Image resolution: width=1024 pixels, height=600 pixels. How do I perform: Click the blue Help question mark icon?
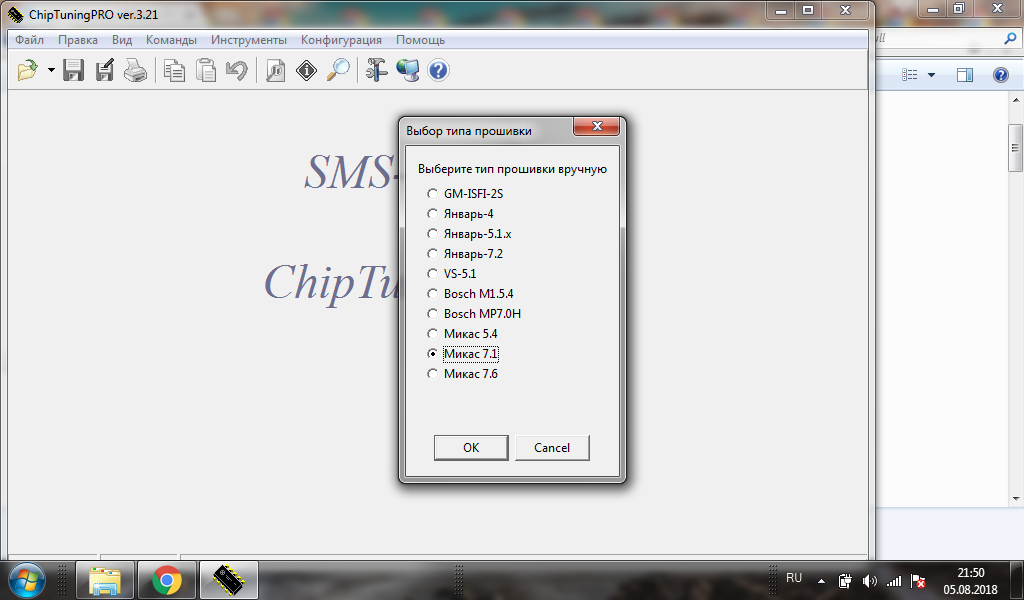tap(438, 71)
